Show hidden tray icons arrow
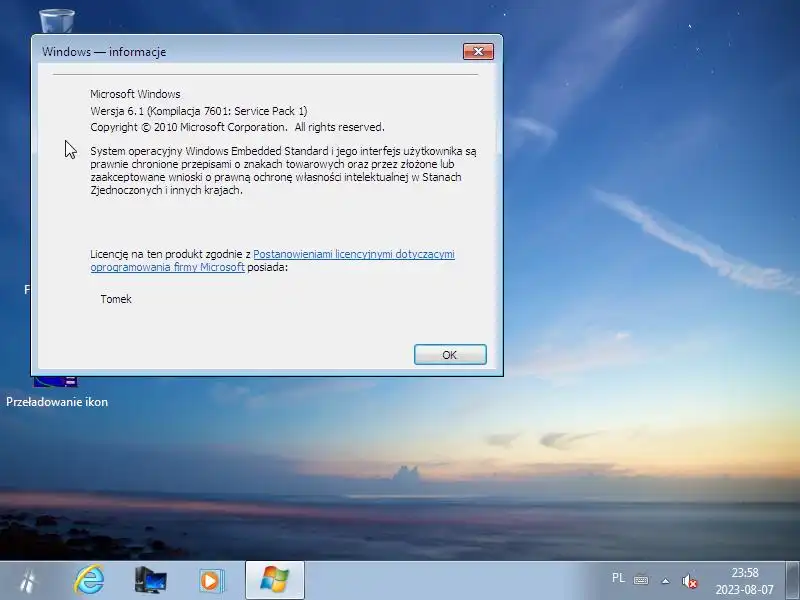Screen dimensions: 800x600 click(x=665, y=581)
